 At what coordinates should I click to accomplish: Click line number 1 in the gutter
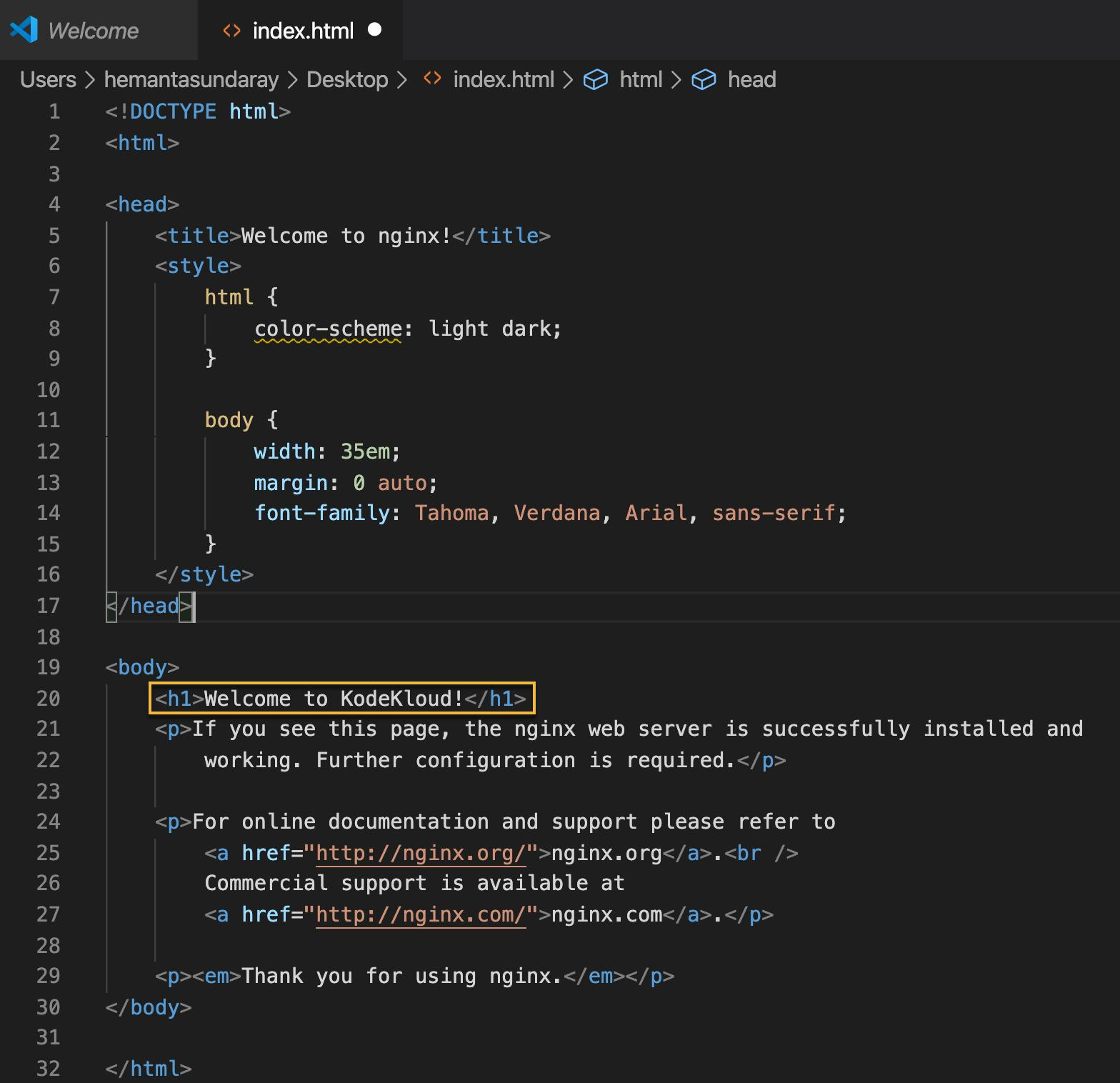coord(54,111)
